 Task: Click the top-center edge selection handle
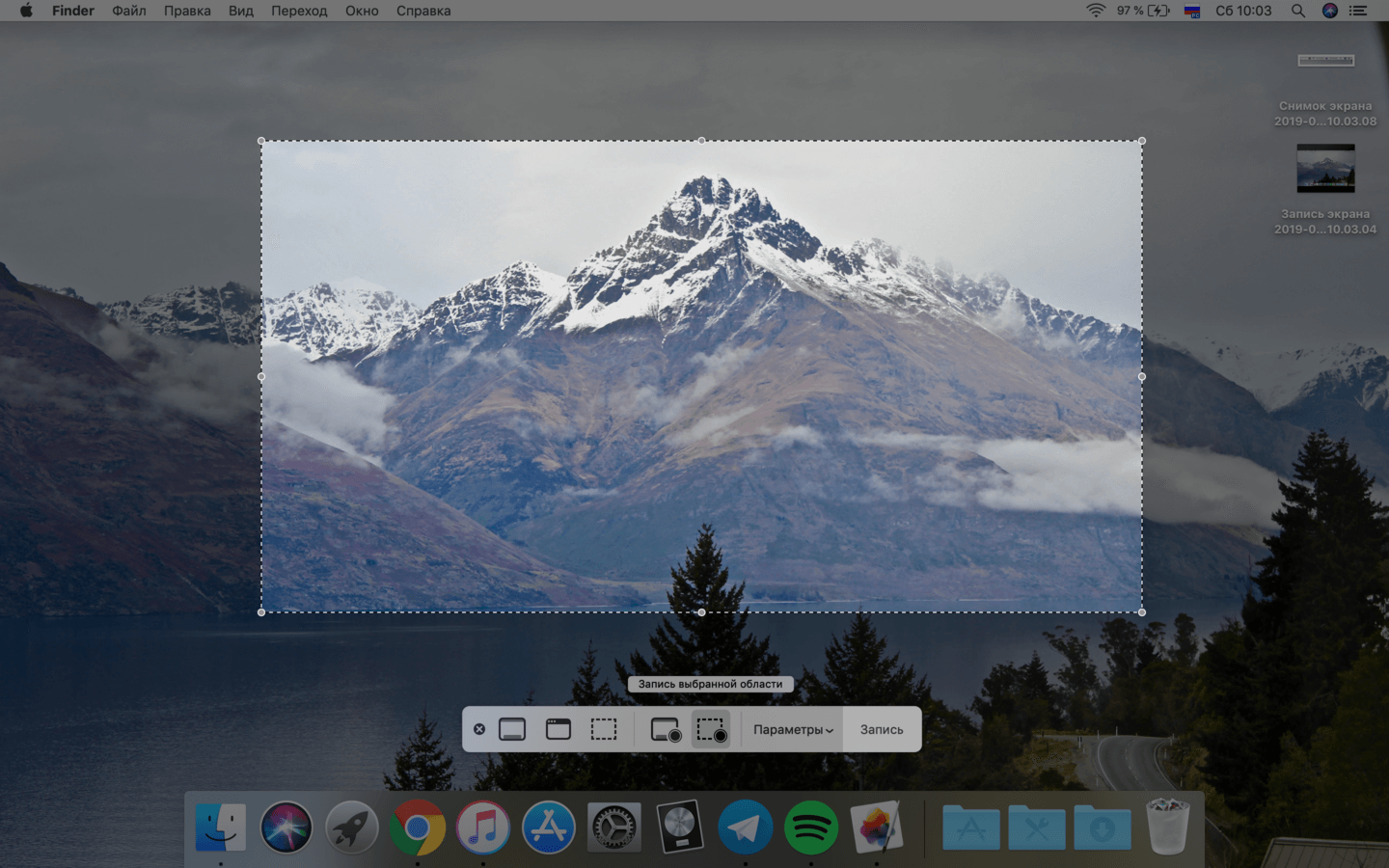tap(701, 141)
